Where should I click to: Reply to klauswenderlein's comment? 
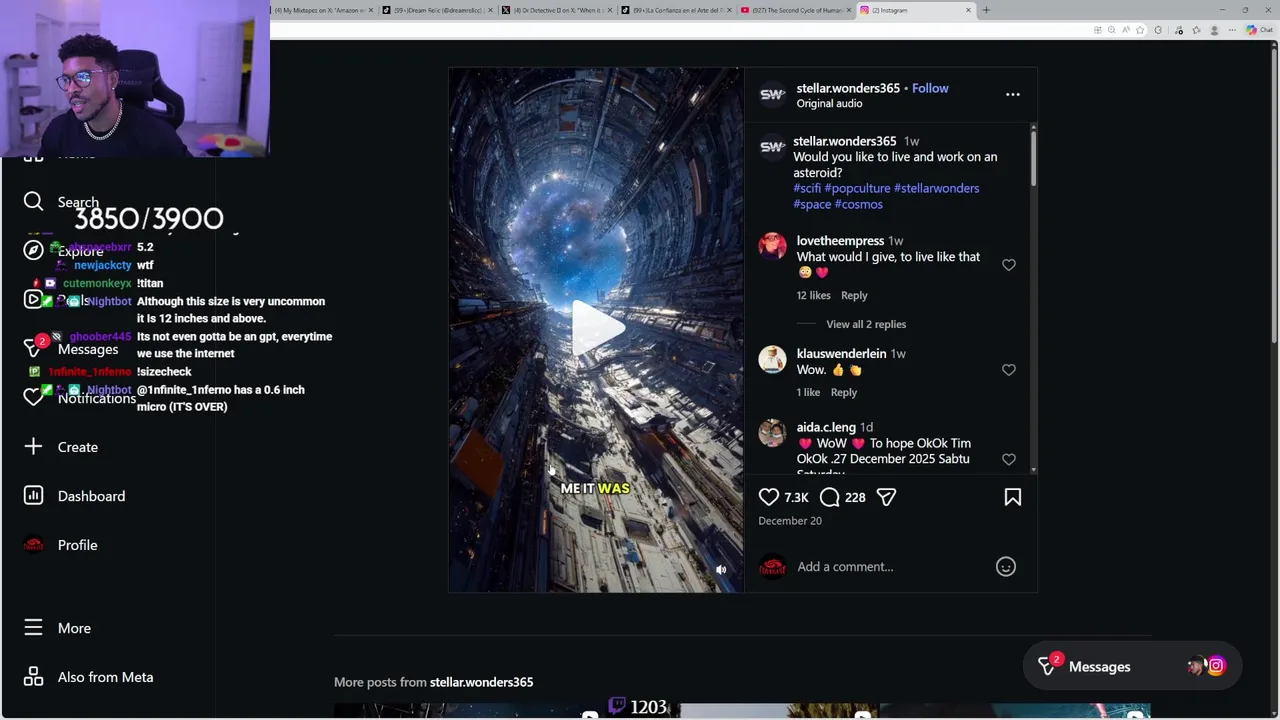pyautogui.click(x=844, y=392)
